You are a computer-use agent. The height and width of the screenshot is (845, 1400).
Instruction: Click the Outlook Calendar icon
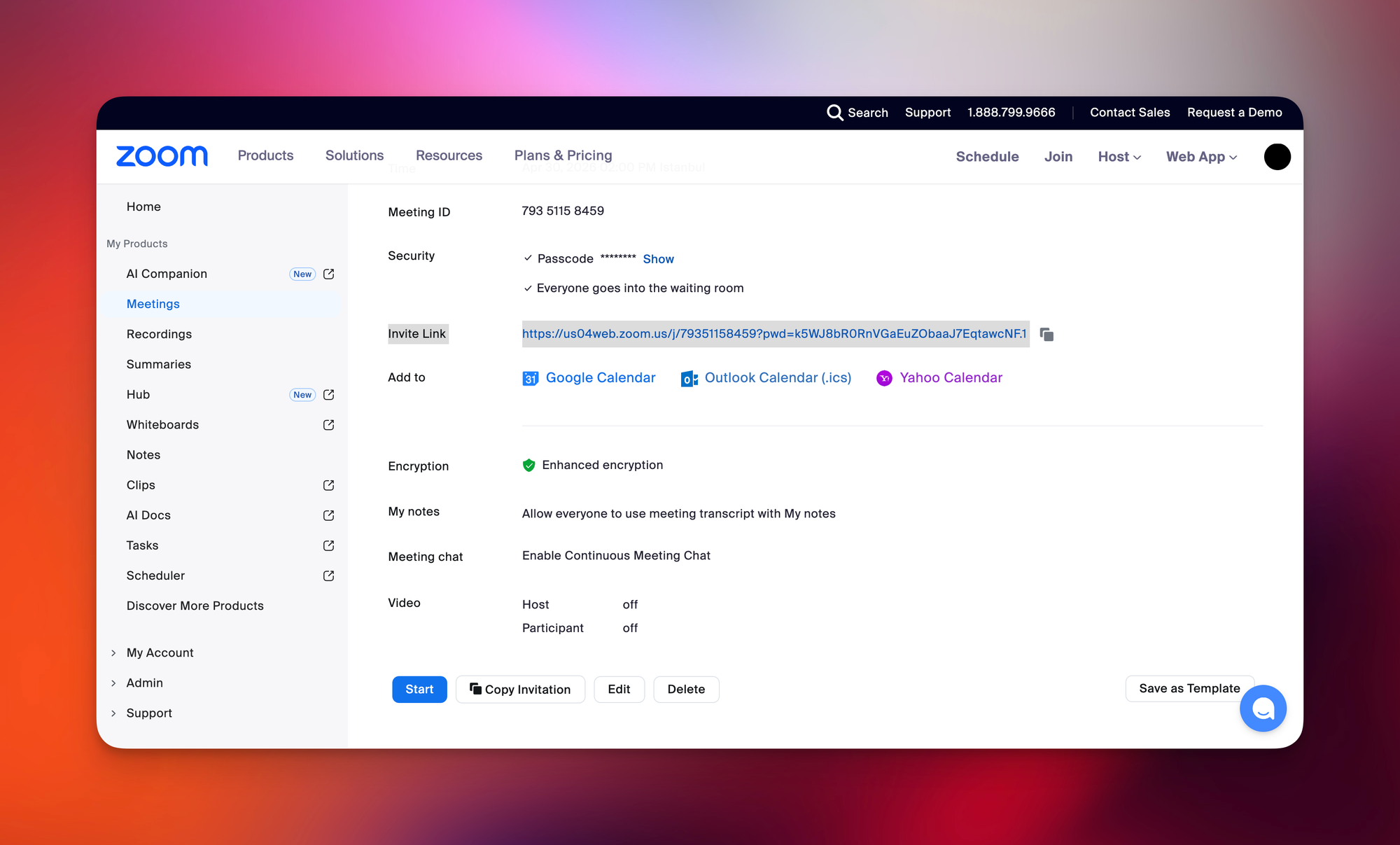(x=689, y=379)
